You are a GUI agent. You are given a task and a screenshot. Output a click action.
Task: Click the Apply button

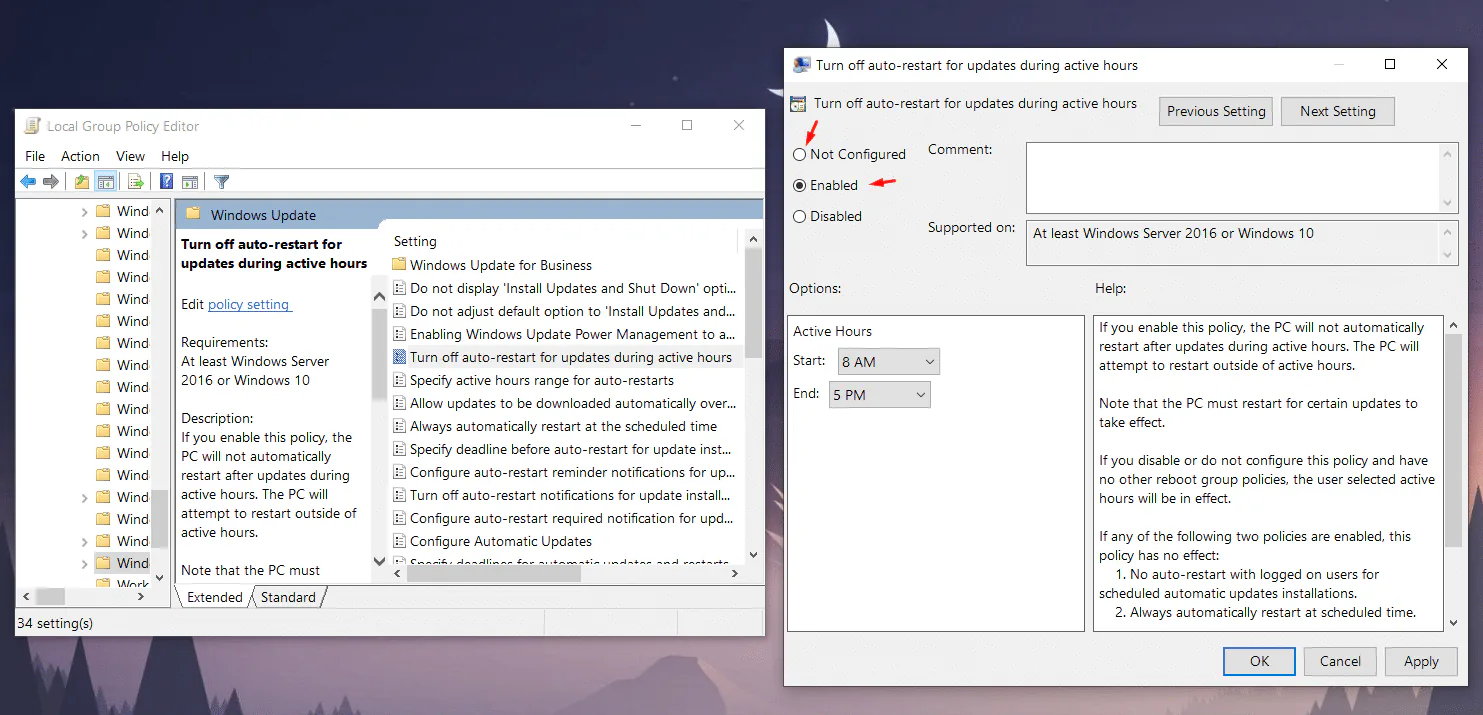(x=1421, y=661)
